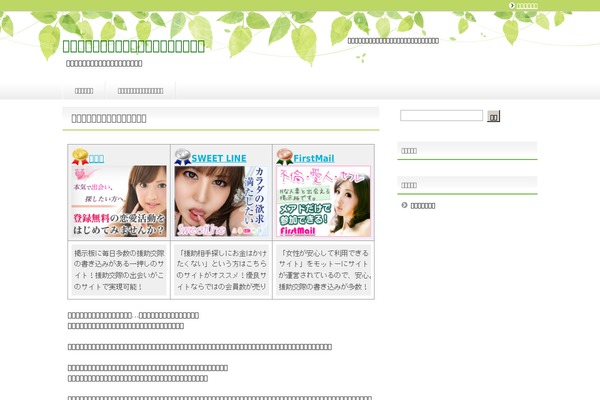The width and height of the screenshot is (600, 400).
Task: Click the bronze medal icon beside FirstMail
Action: coord(284,157)
